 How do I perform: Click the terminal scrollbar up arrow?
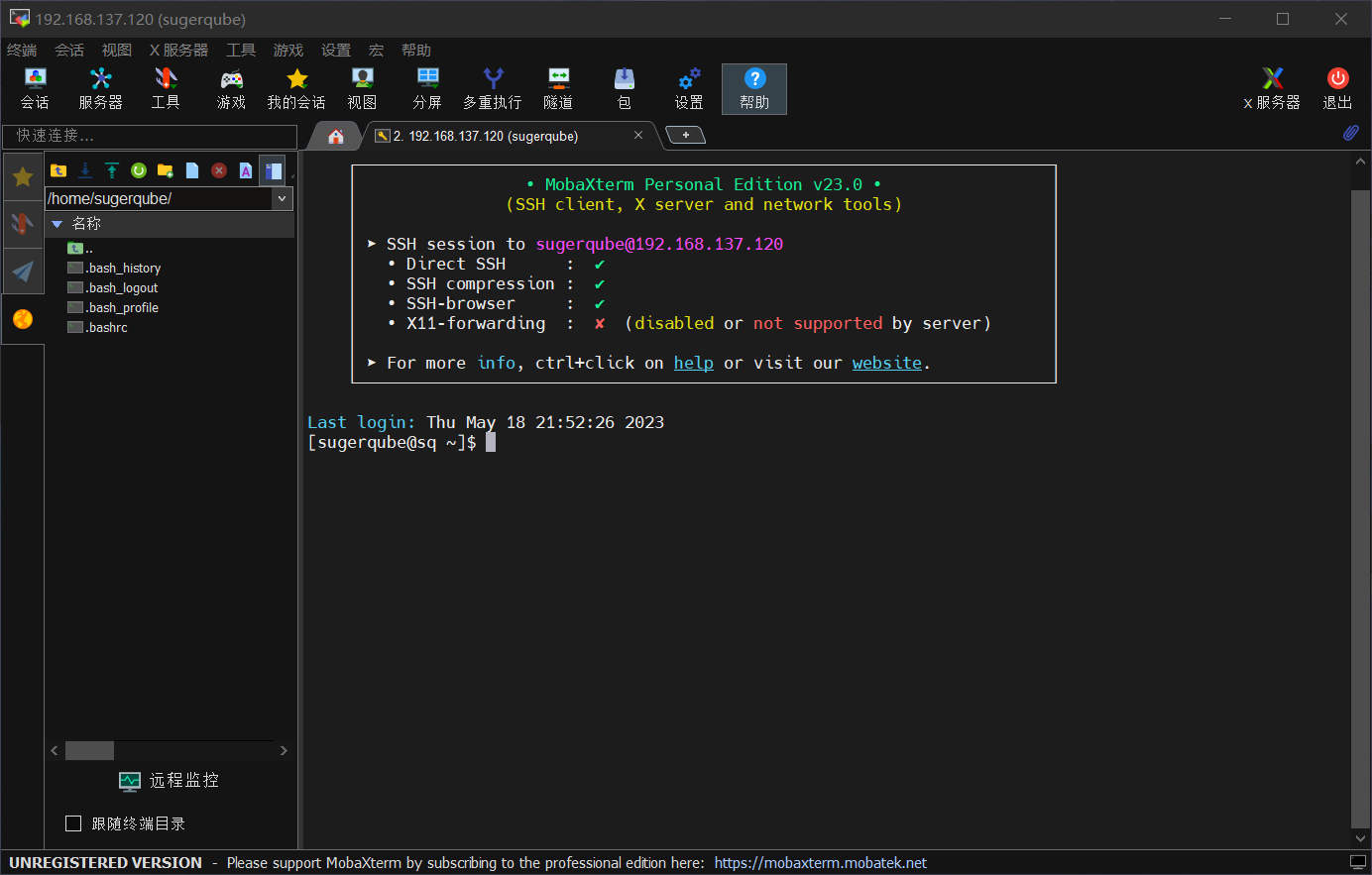click(x=1360, y=161)
